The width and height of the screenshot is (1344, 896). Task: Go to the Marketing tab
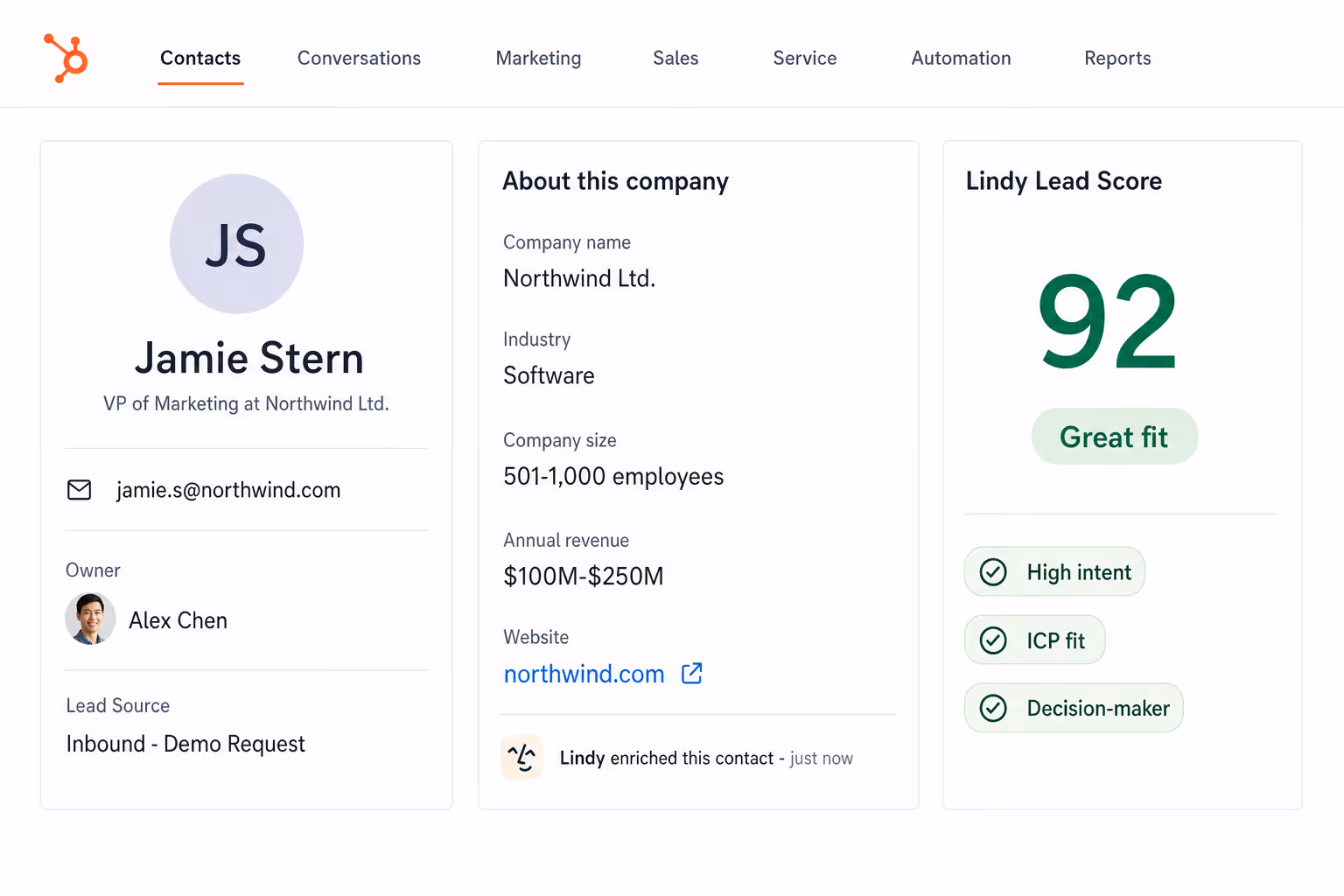[x=538, y=58]
